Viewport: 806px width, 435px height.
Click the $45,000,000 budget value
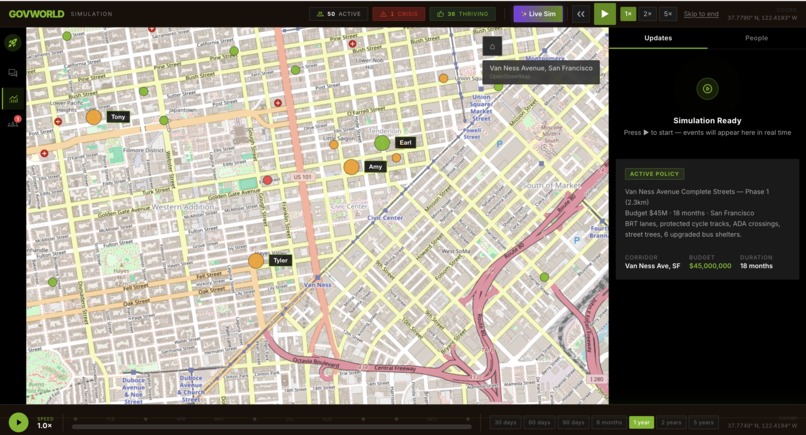click(x=710, y=266)
